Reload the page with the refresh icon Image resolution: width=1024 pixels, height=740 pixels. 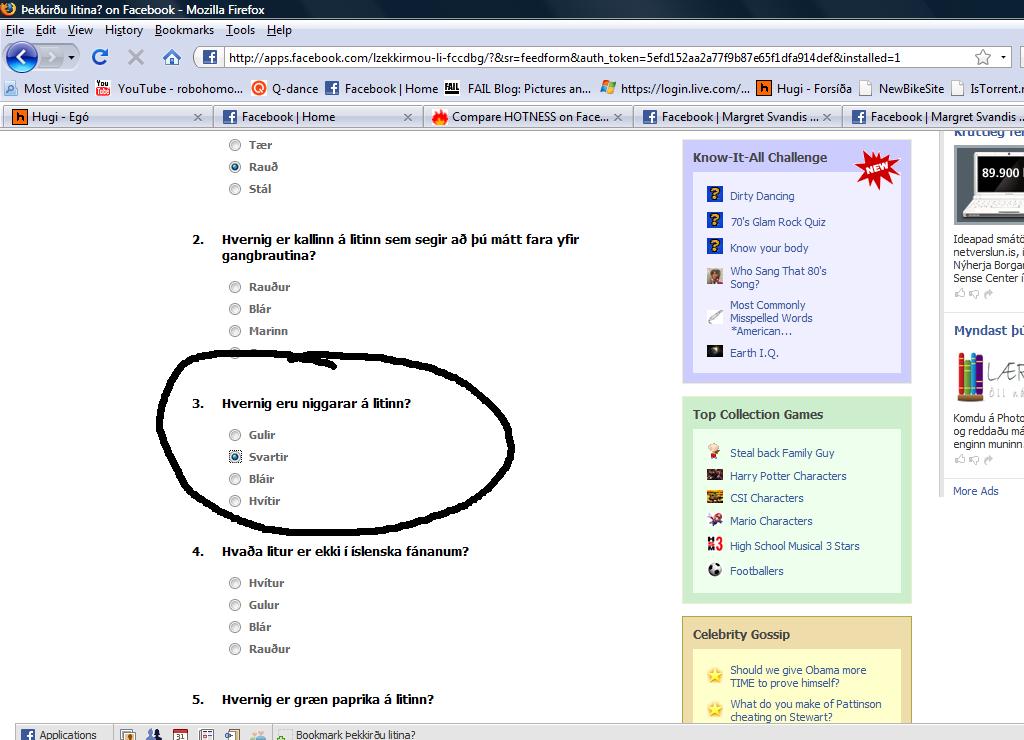[x=100, y=57]
